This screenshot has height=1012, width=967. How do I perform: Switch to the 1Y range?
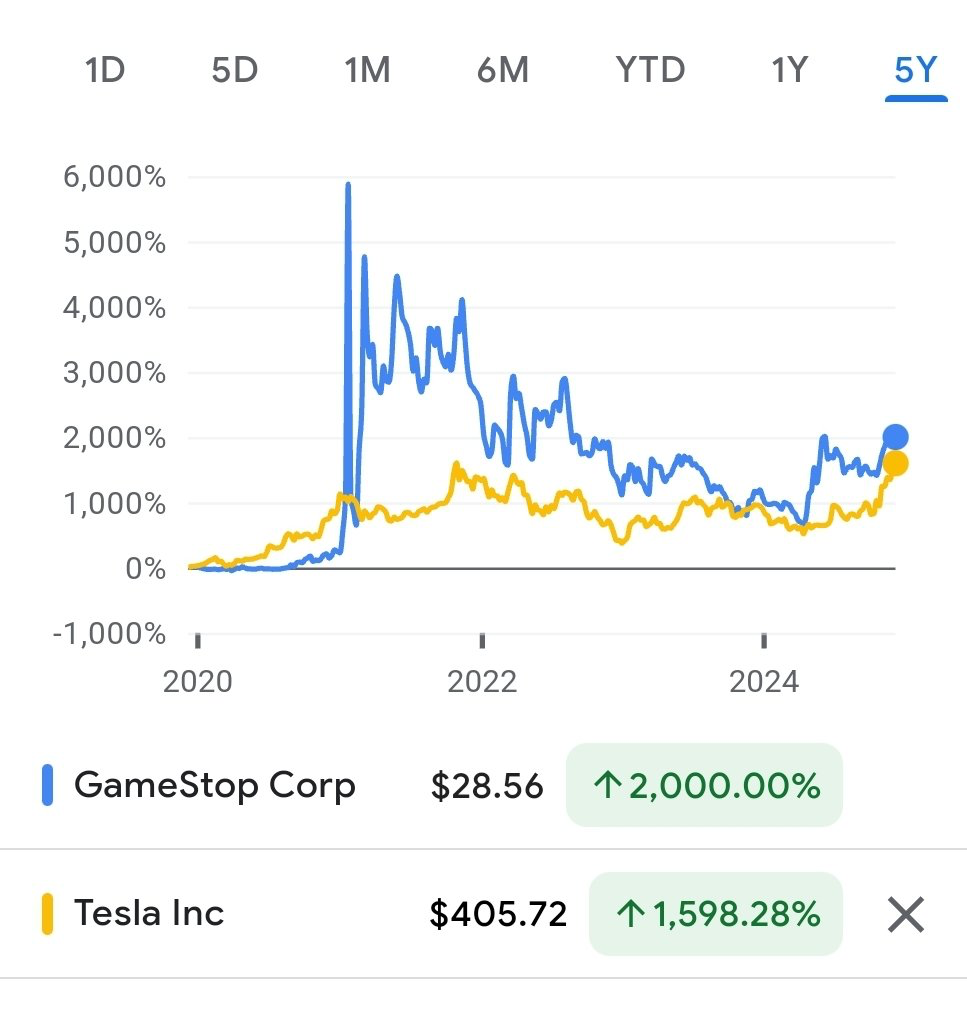(788, 71)
